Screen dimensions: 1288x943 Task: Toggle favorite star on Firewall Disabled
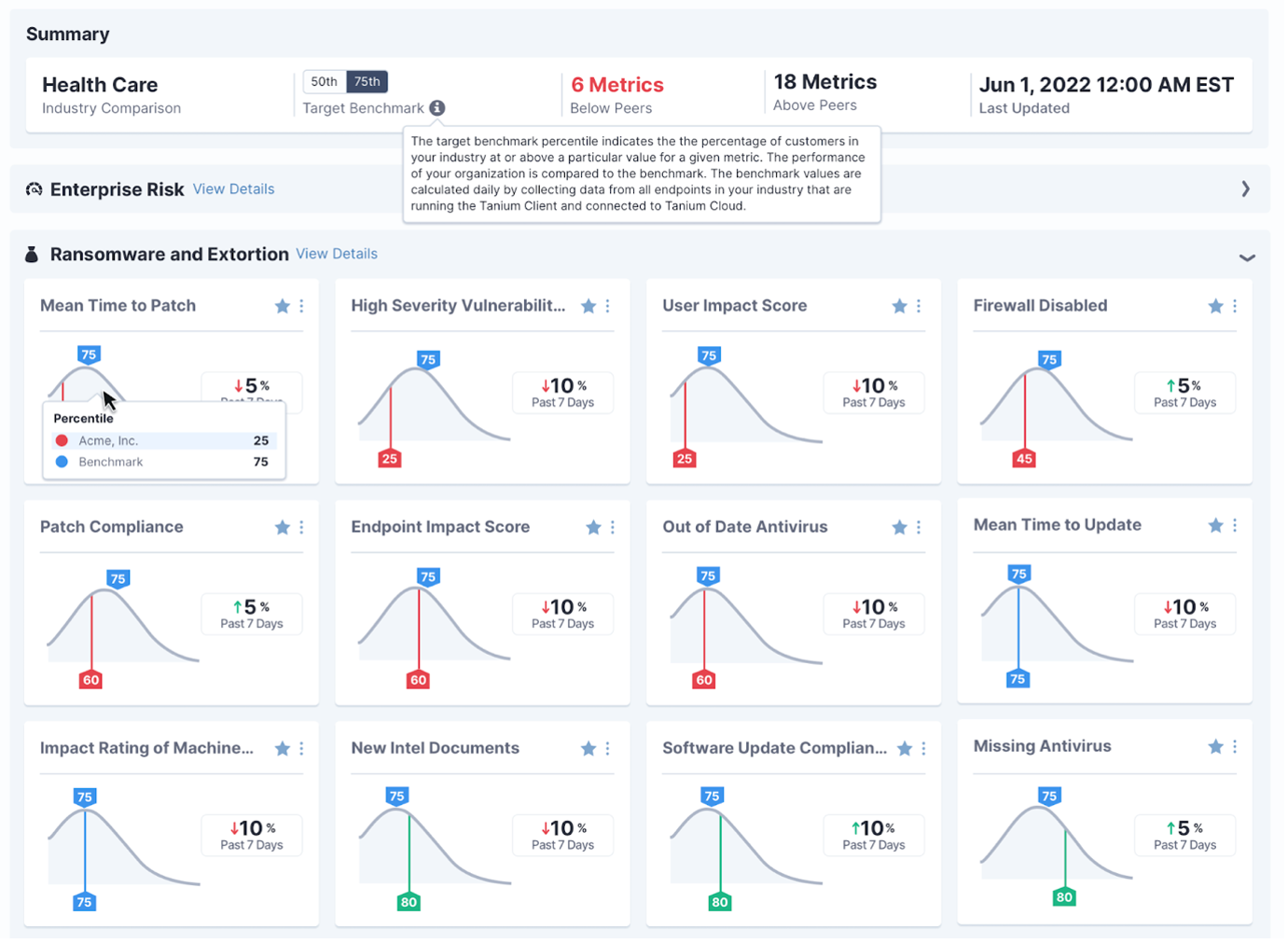click(1215, 306)
